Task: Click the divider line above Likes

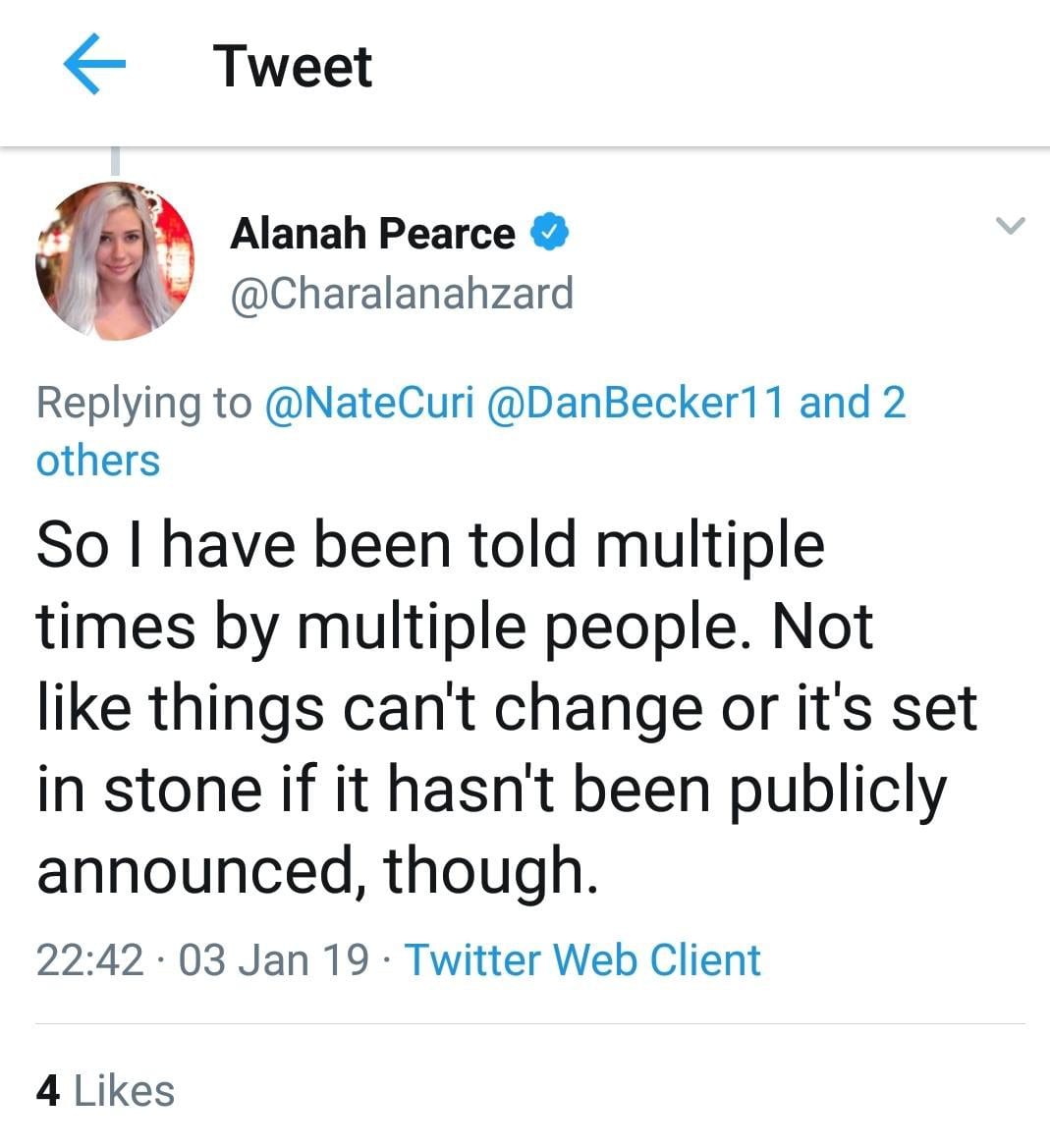Action: point(530,1023)
